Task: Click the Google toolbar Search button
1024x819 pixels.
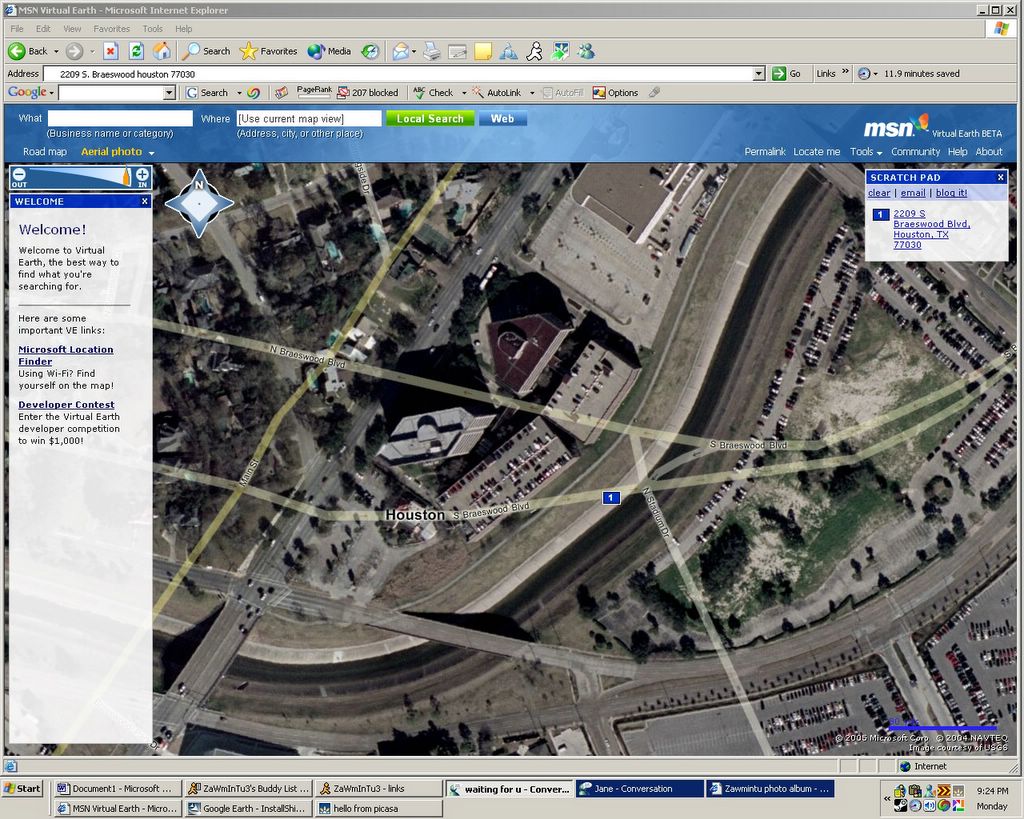Action: [207, 93]
